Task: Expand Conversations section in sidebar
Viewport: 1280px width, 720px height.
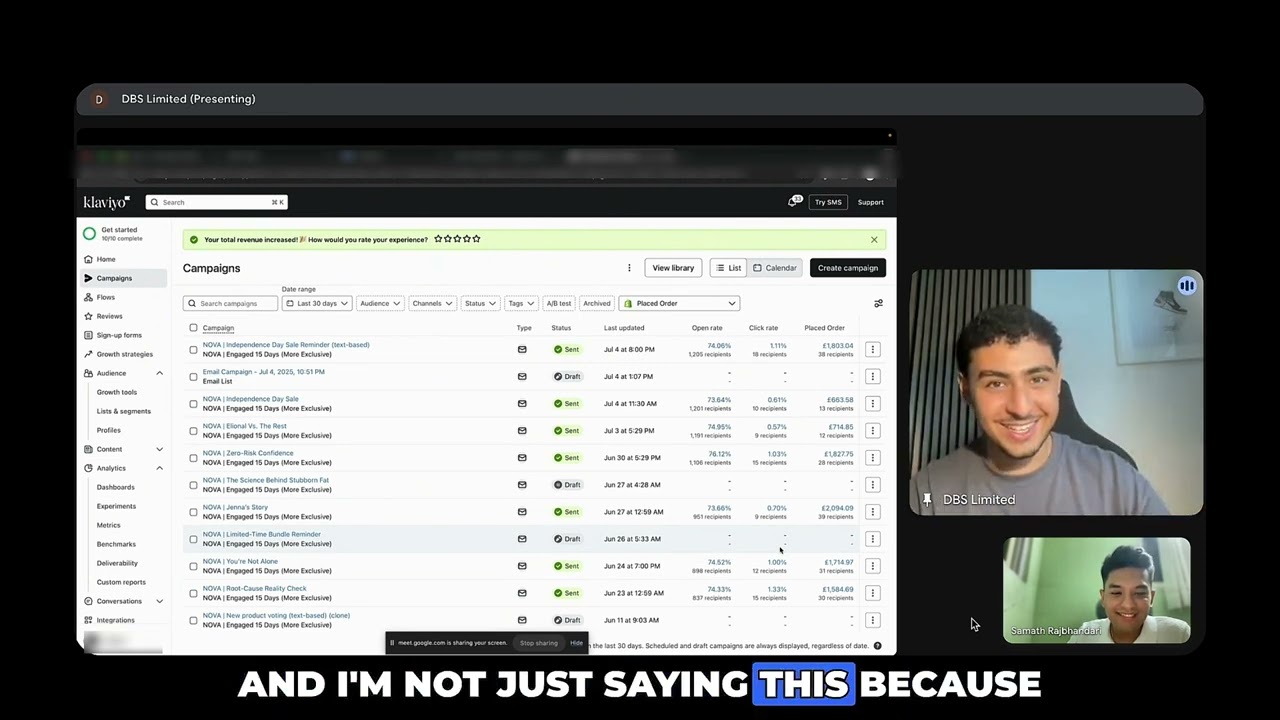Action: click(159, 601)
